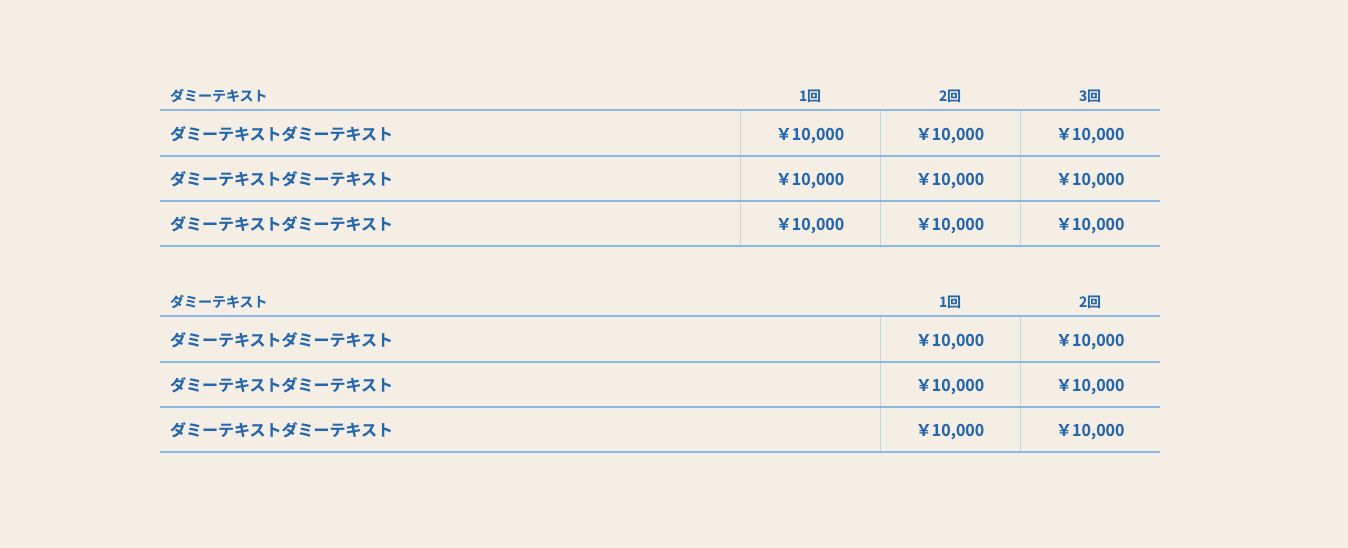Click the 1回 header in the upper table

[x=809, y=96]
